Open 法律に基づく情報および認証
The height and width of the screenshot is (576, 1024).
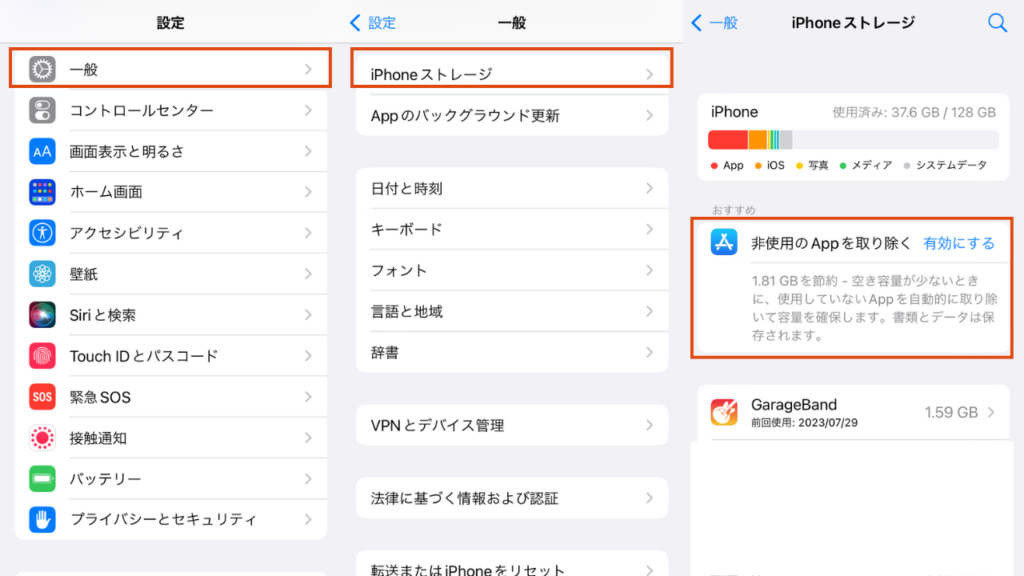tap(512, 498)
